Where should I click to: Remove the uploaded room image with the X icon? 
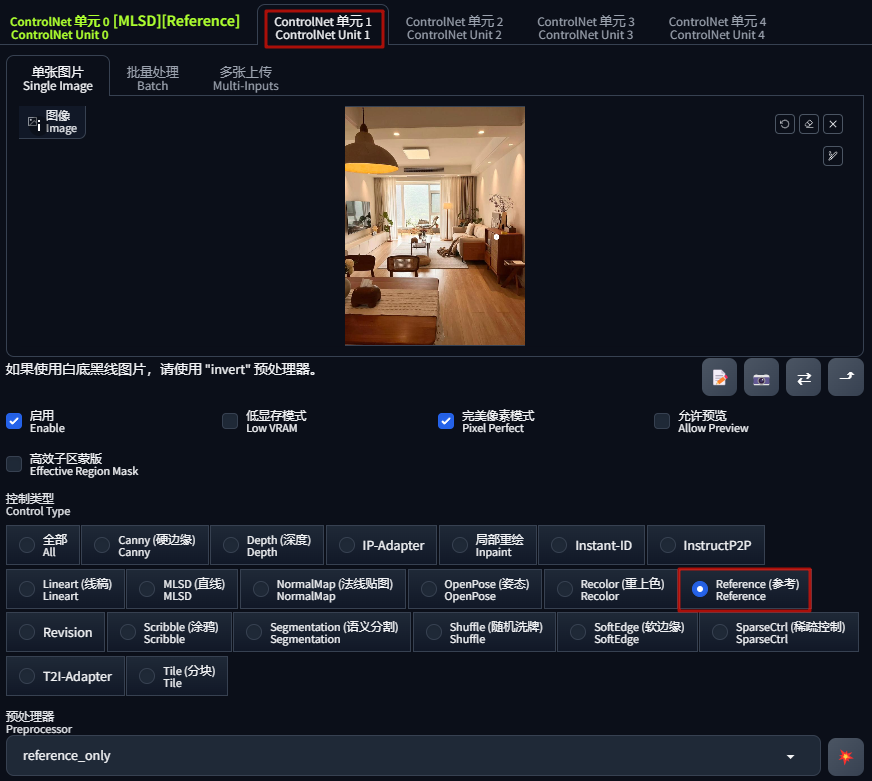pyautogui.click(x=833, y=123)
